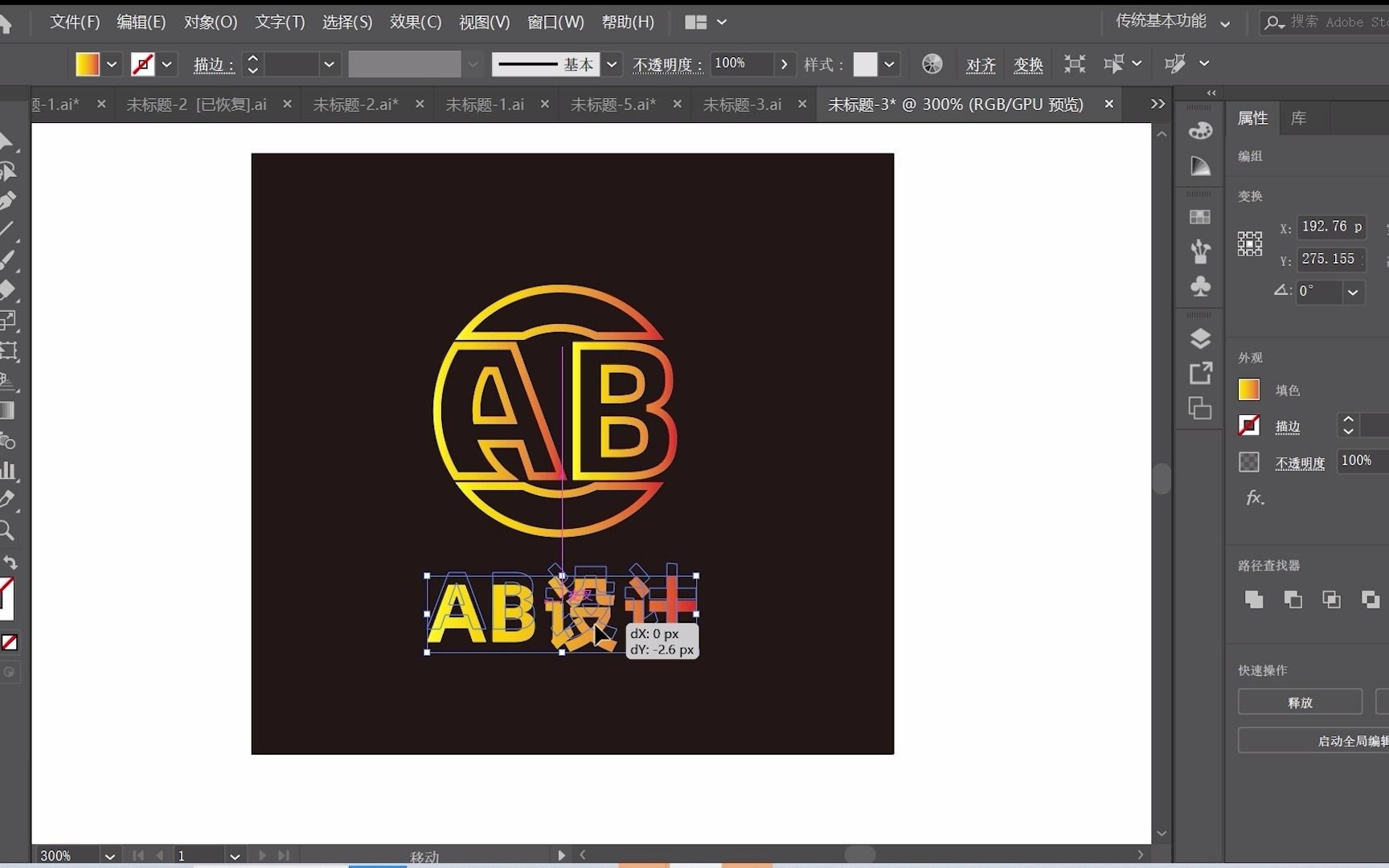The image size is (1389, 868).
Task: Apply Unite in the Pathfinder section
Action: click(1253, 600)
